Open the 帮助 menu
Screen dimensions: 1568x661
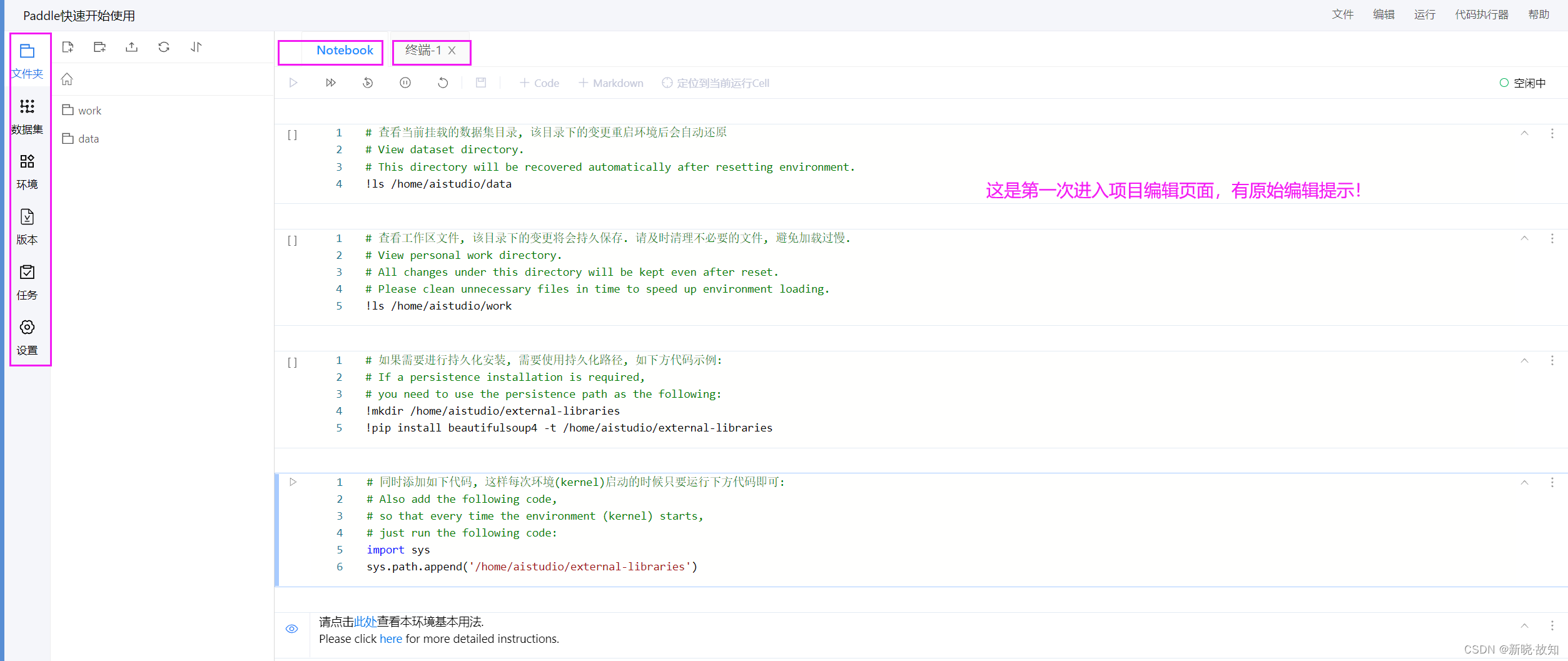1539,14
